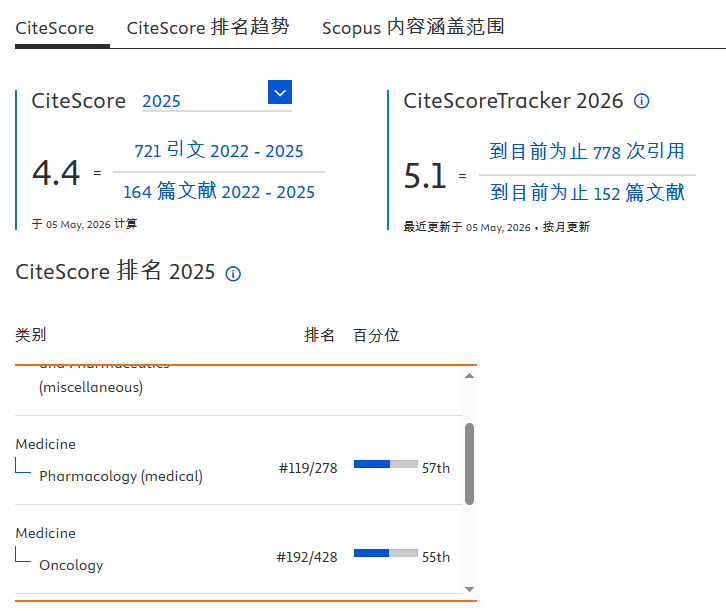
Task: Click the 4.4 CiteScore value
Action: tap(56, 173)
